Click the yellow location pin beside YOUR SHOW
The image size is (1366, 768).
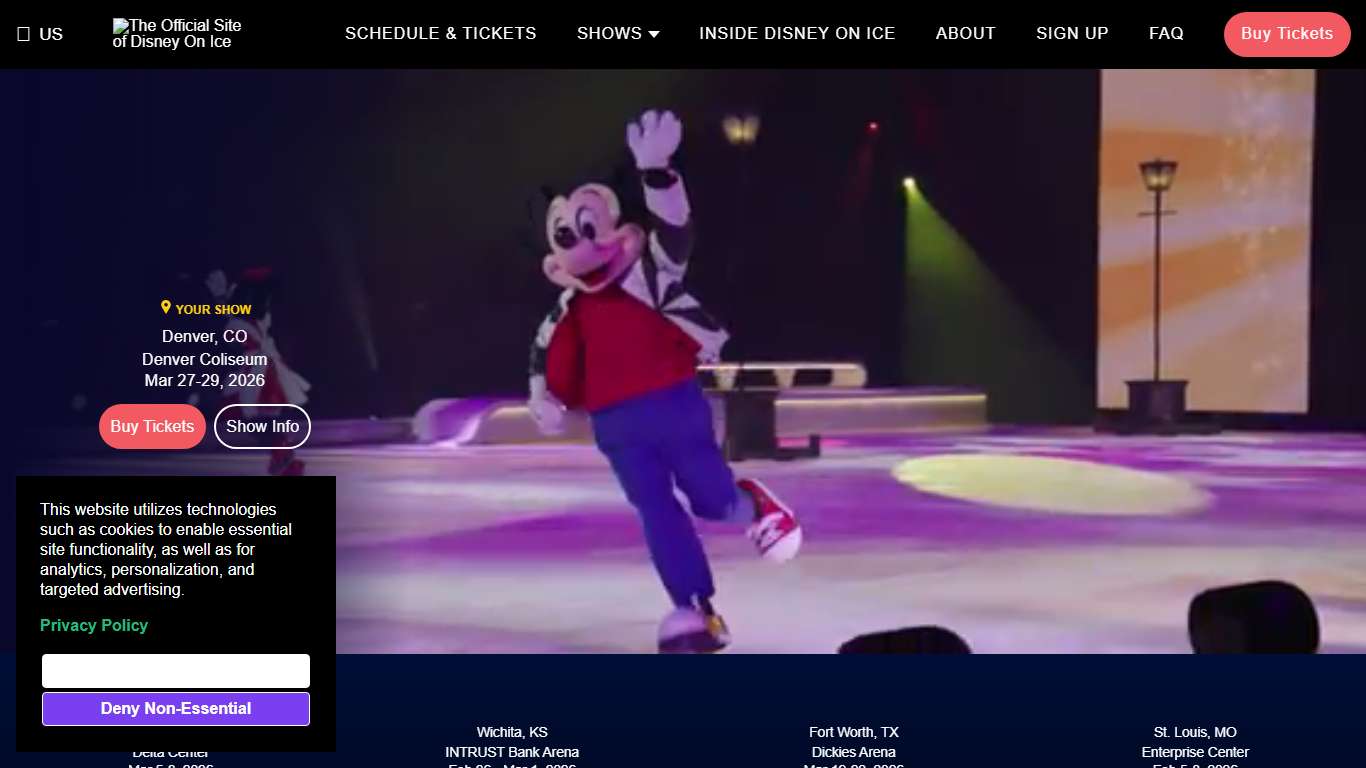coord(166,307)
